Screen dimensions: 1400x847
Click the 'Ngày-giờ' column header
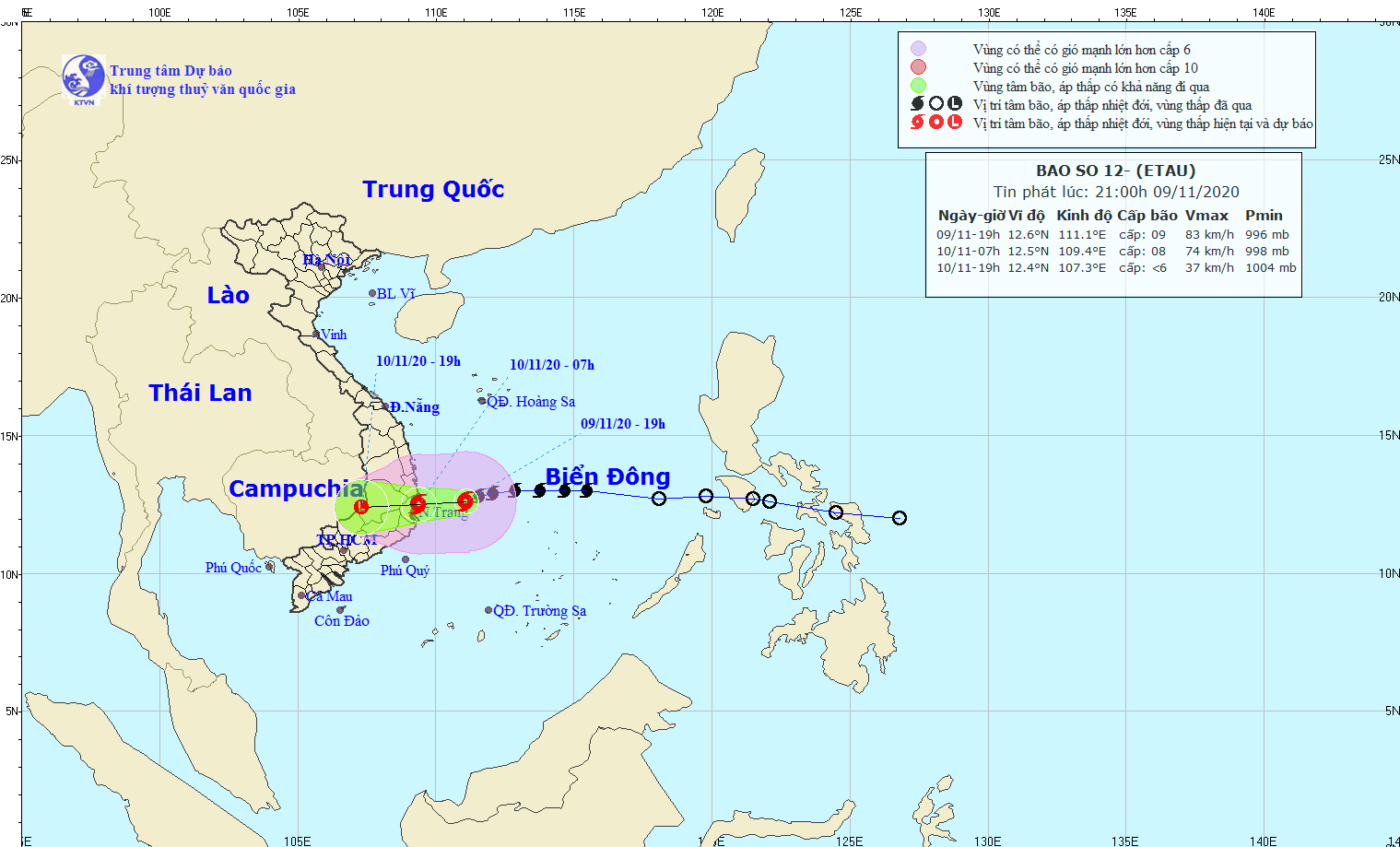971,216
